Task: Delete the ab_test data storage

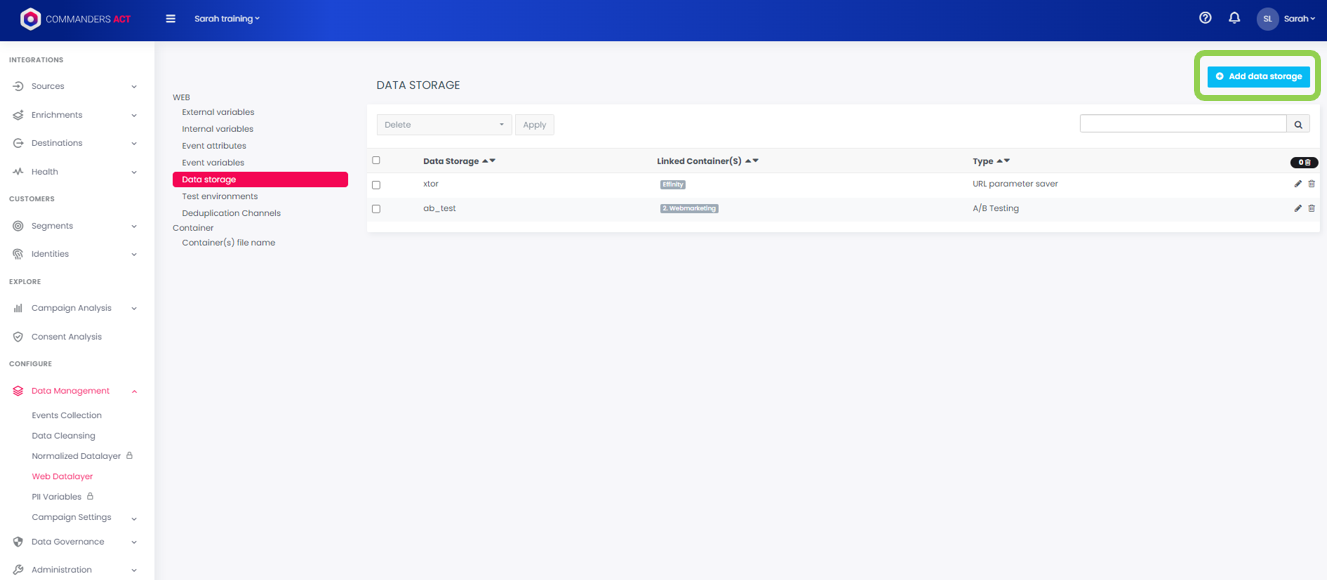Action: [1312, 209]
